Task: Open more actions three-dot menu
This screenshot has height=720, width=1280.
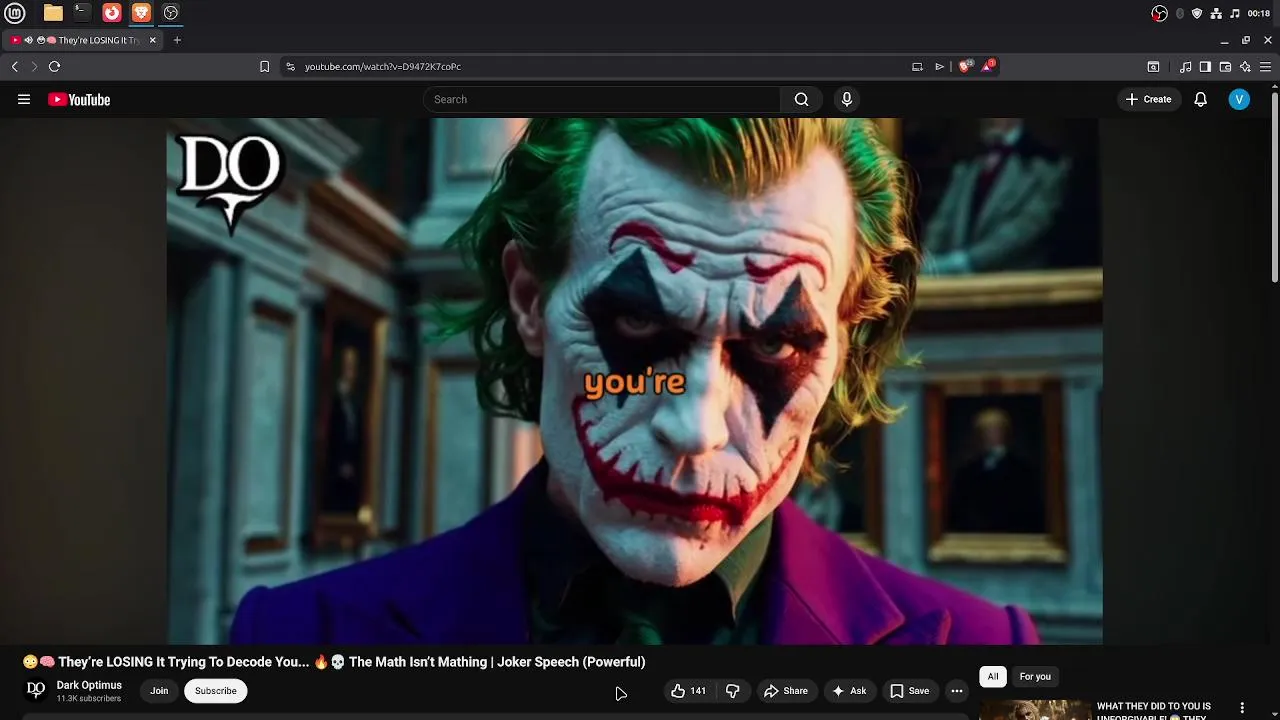Action: [x=957, y=691]
